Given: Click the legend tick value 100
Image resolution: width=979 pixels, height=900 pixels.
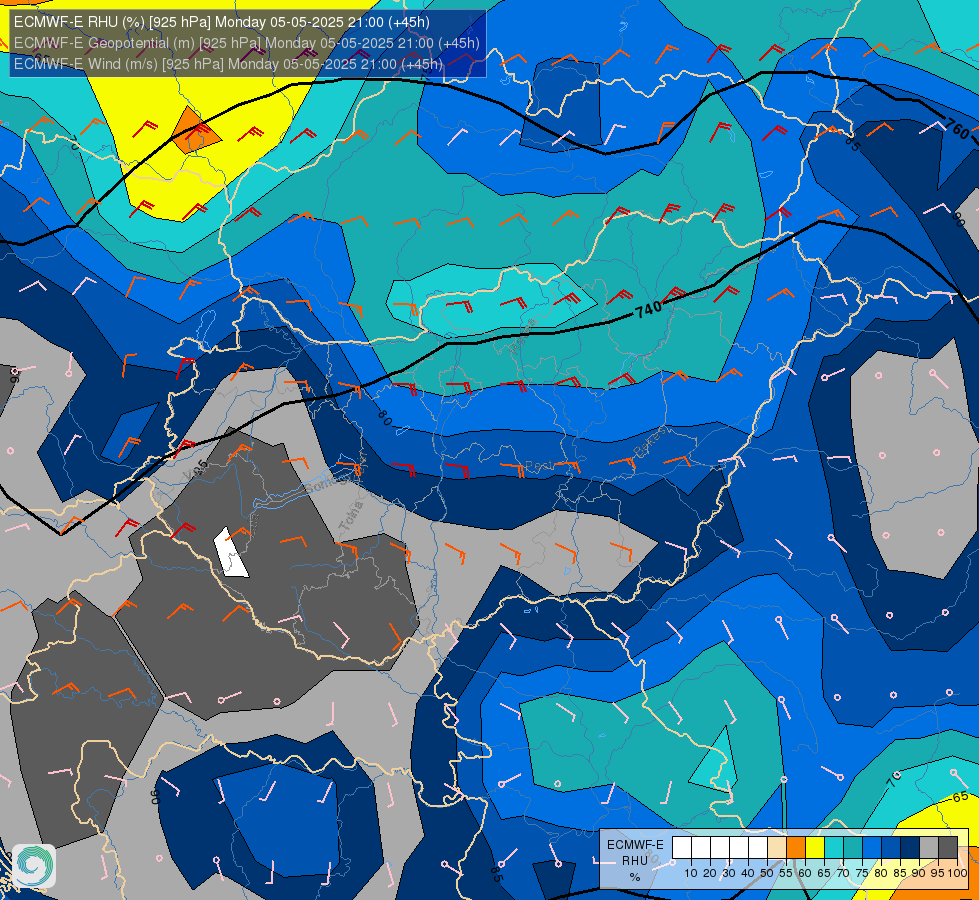Looking at the screenshot, I should click(x=957, y=873).
